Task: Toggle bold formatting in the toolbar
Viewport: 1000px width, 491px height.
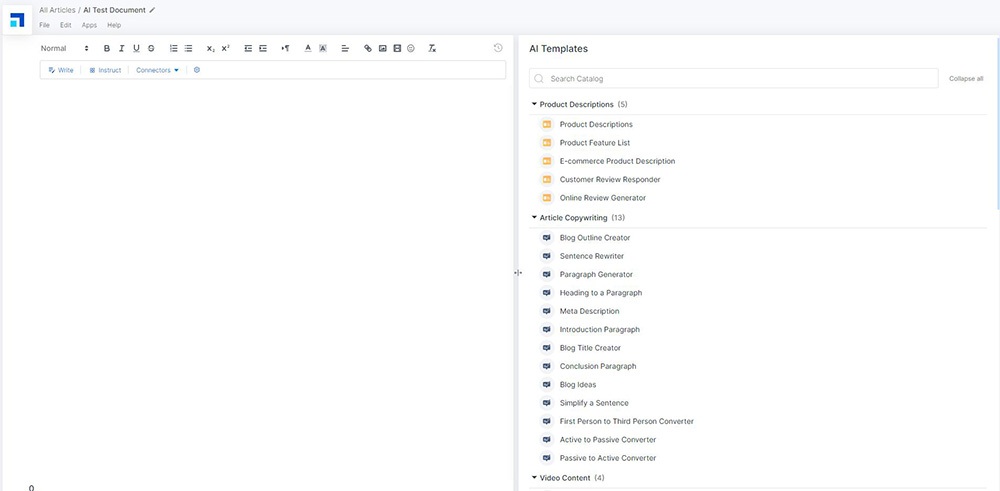Action: click(x=107, y=48)
